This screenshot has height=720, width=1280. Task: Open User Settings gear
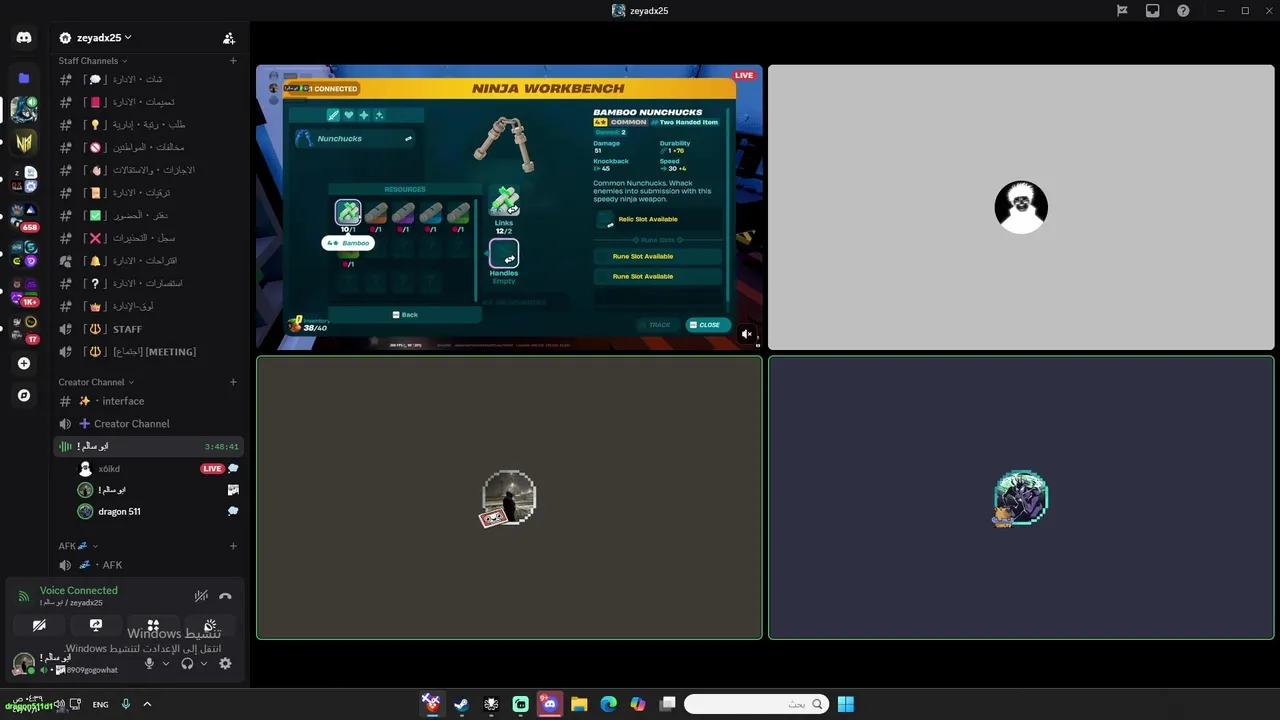tap(225, 663)
